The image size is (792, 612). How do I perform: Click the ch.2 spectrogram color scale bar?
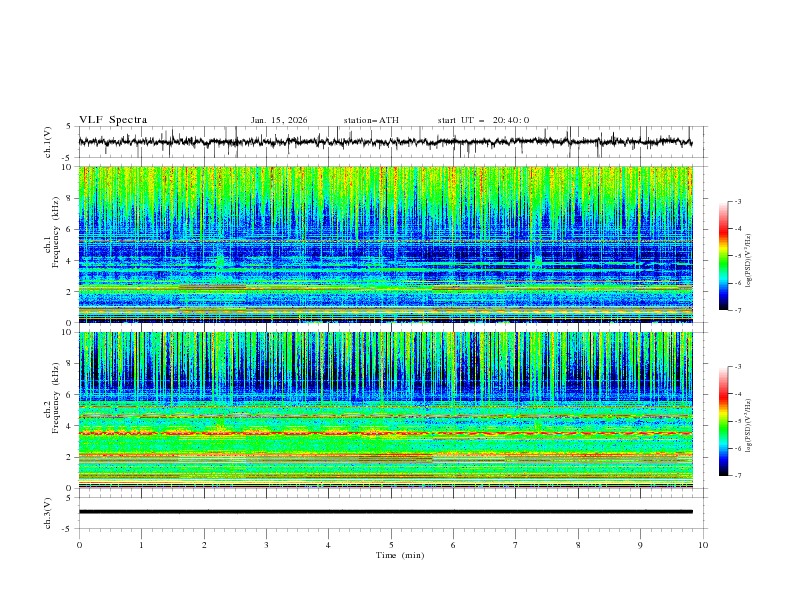point(723,421)
